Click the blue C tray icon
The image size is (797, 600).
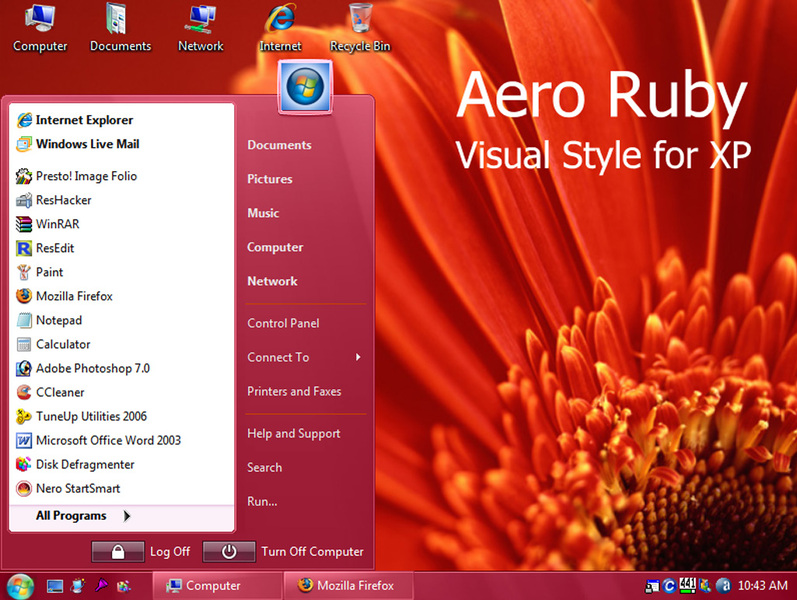(x=669, y=586)
